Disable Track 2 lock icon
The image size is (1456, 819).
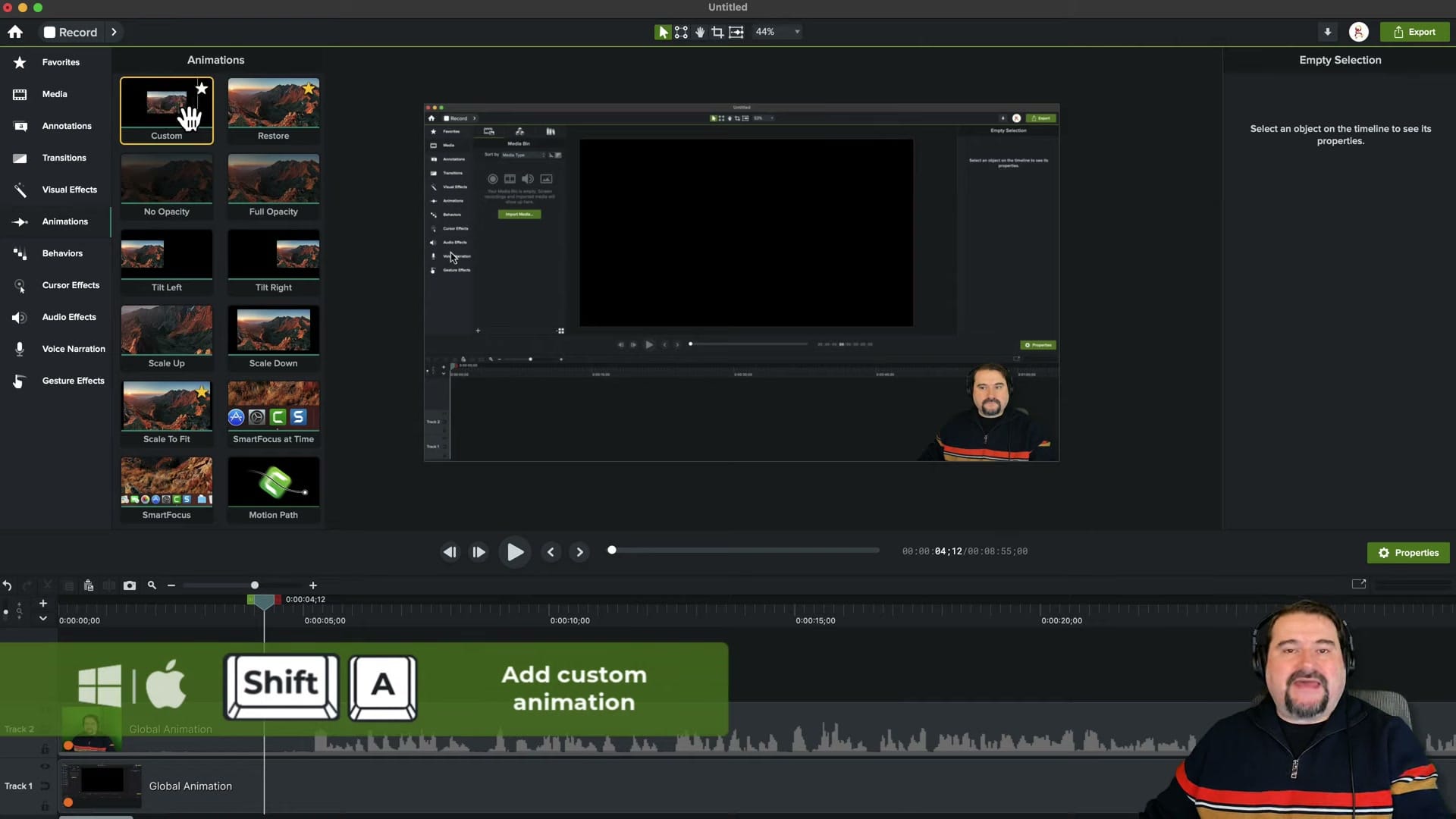point(45,748)
